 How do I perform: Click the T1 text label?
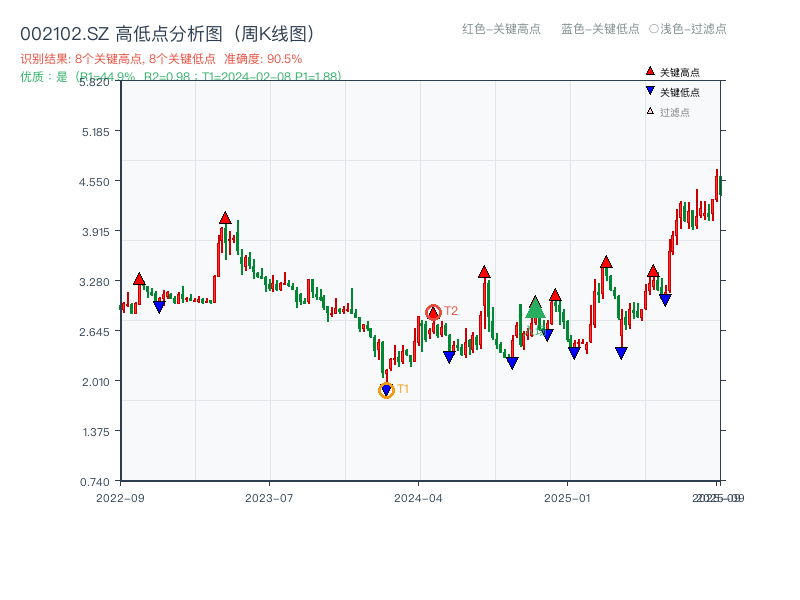point(403,389)
